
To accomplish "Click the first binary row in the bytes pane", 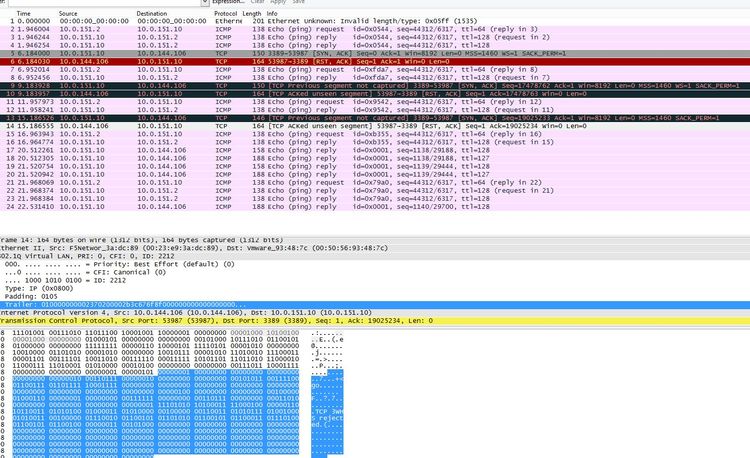I will pyautogui.click(x=155, y=333).
